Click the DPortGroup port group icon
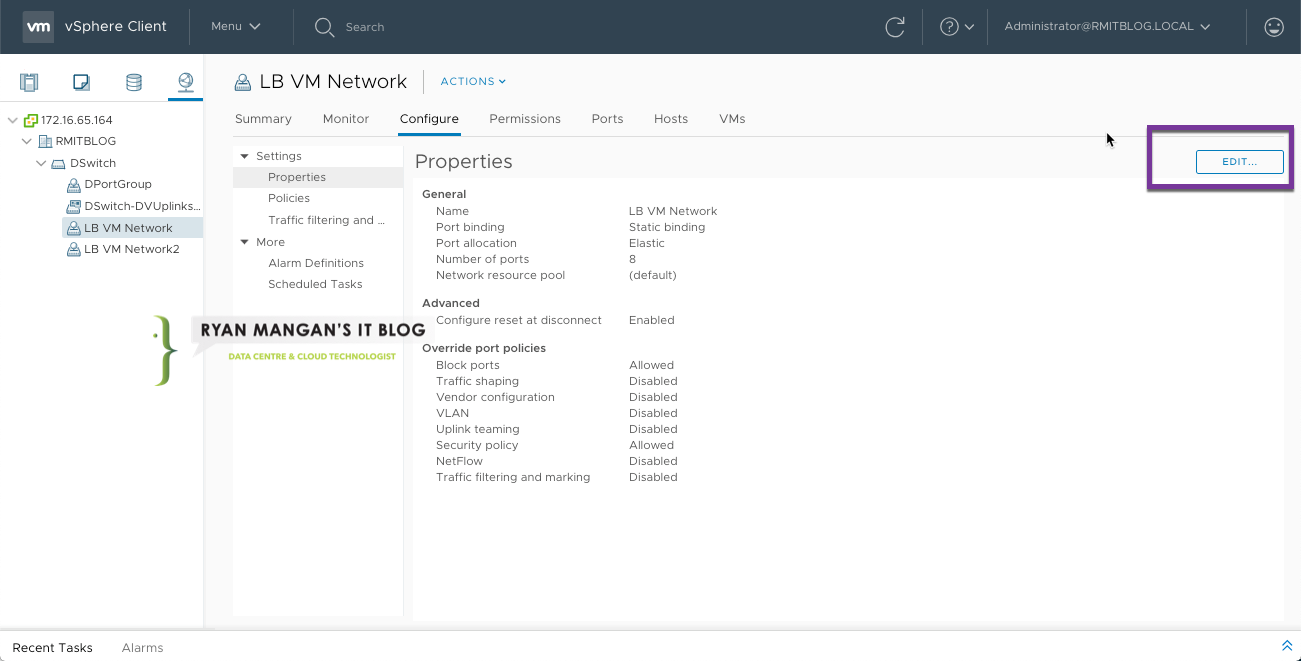The image size is (1301, 661). click(x=74, y=185)
